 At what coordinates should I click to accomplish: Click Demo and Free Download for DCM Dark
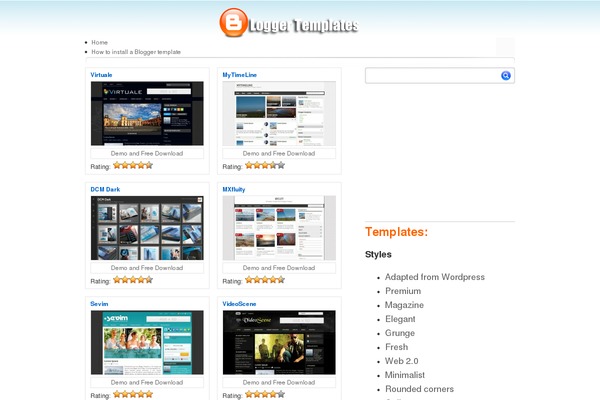coord(147,268)
